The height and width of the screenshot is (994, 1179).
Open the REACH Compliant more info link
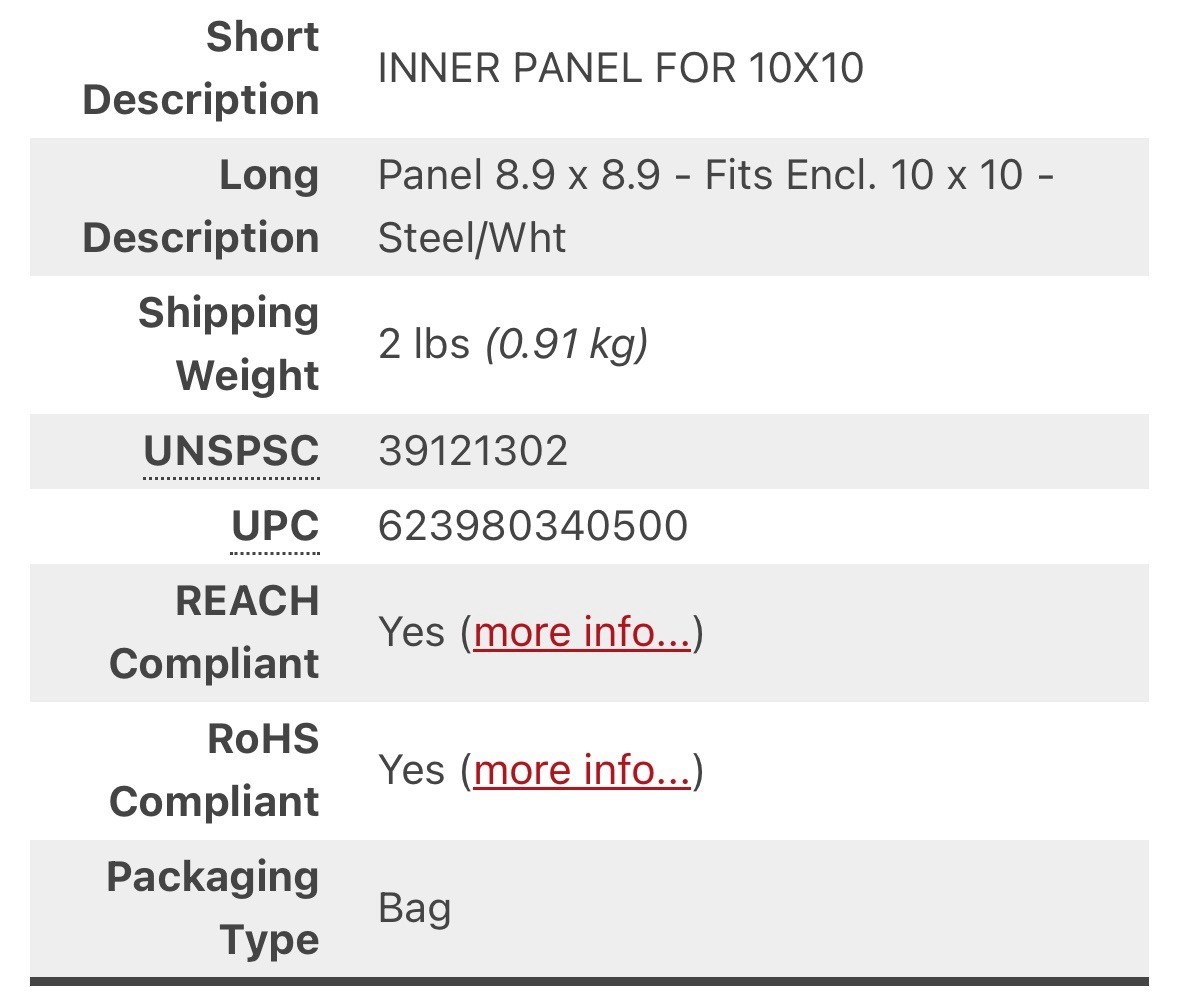pyautogui.click(x=582, y=632)
